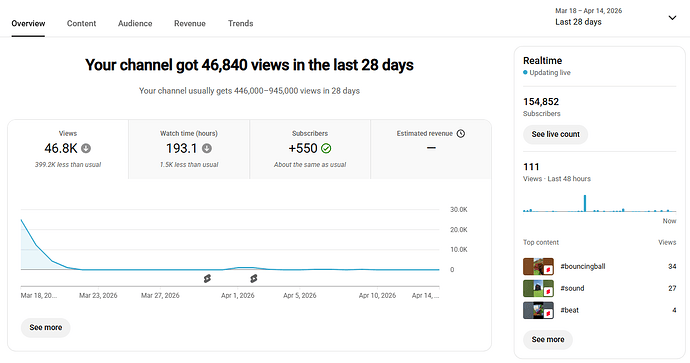Select the Estimated revenue card

431,149
